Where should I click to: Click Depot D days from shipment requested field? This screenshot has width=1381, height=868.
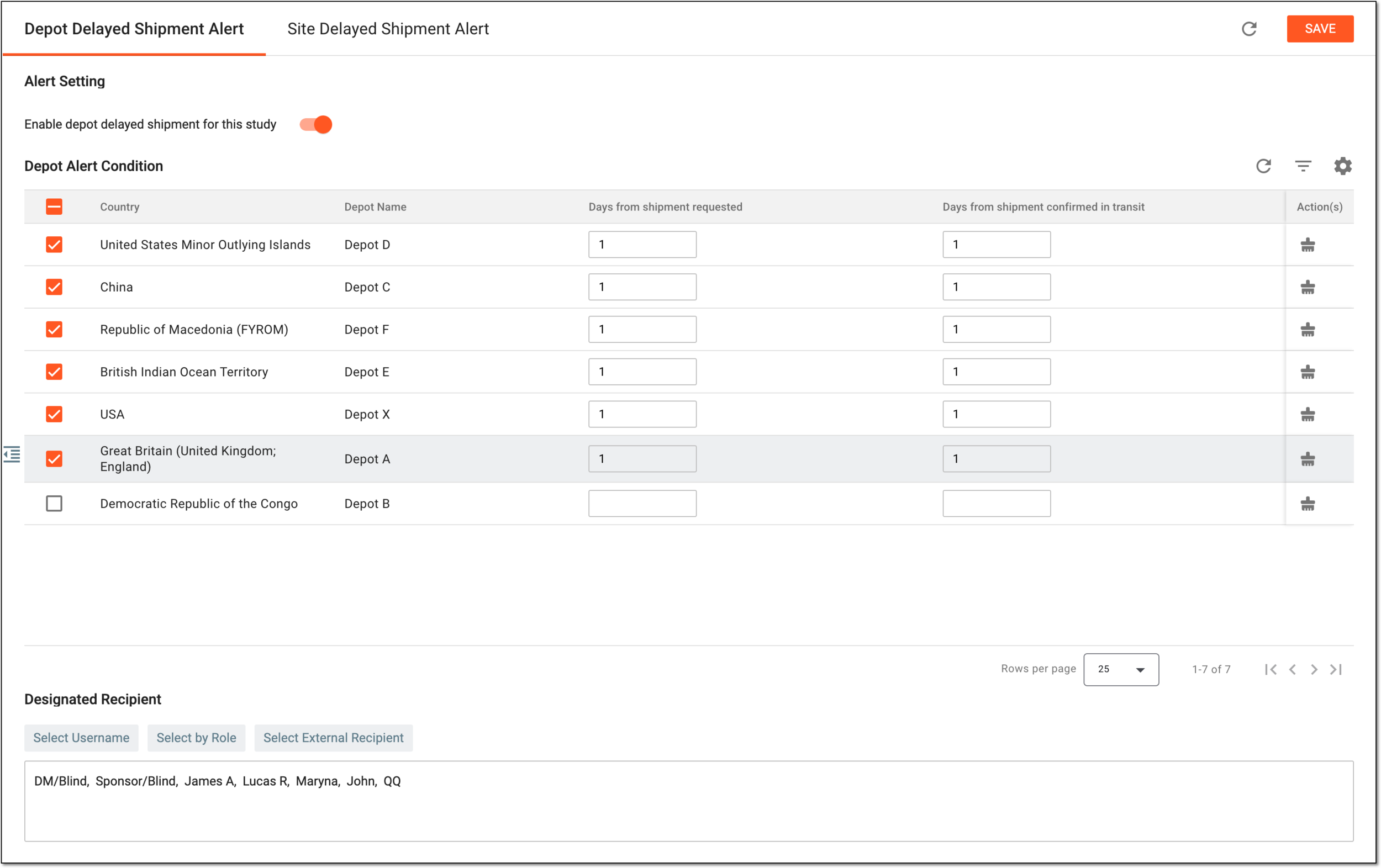pos(642,245)
